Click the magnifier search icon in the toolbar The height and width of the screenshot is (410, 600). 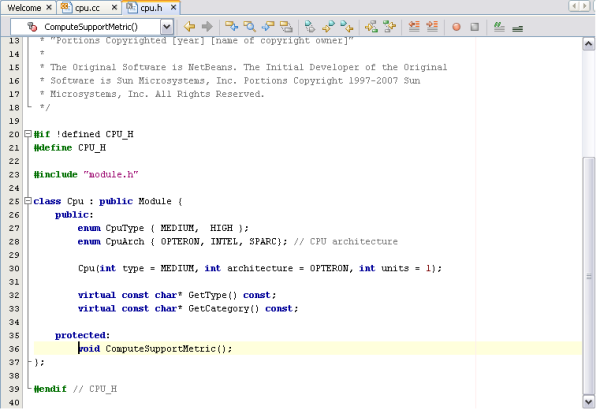(x=249, y=26)
